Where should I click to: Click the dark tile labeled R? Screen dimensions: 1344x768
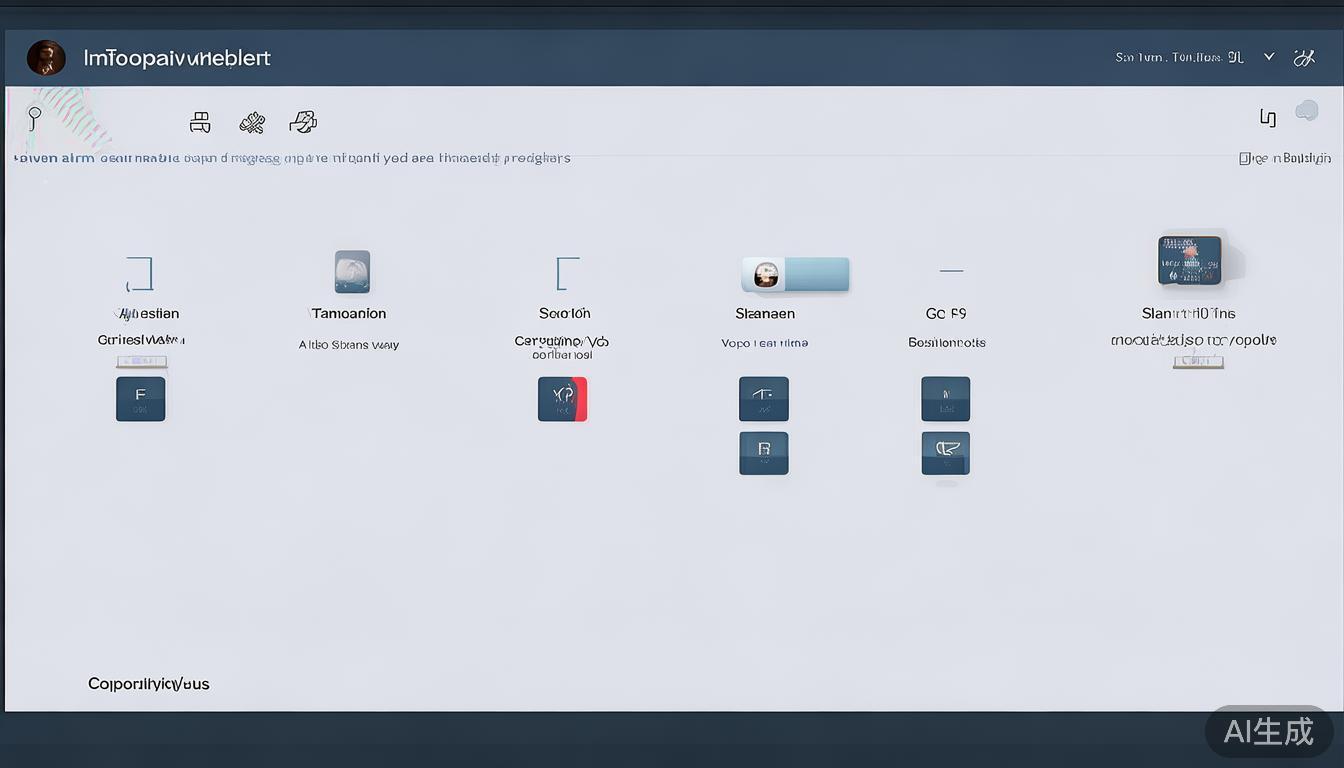(764, 452)
